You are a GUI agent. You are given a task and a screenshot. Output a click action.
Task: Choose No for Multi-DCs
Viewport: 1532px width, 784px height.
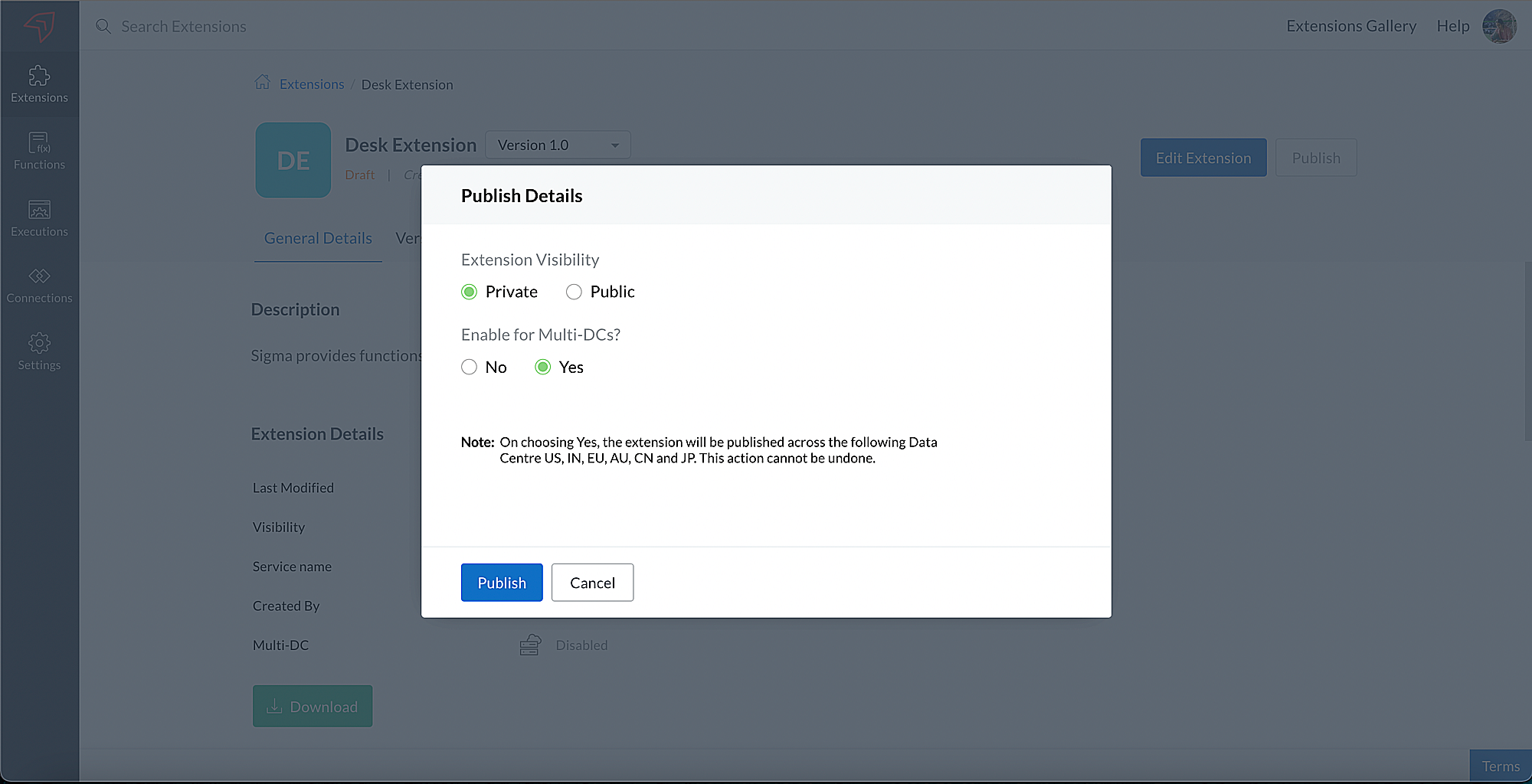[x=470, y=367]
